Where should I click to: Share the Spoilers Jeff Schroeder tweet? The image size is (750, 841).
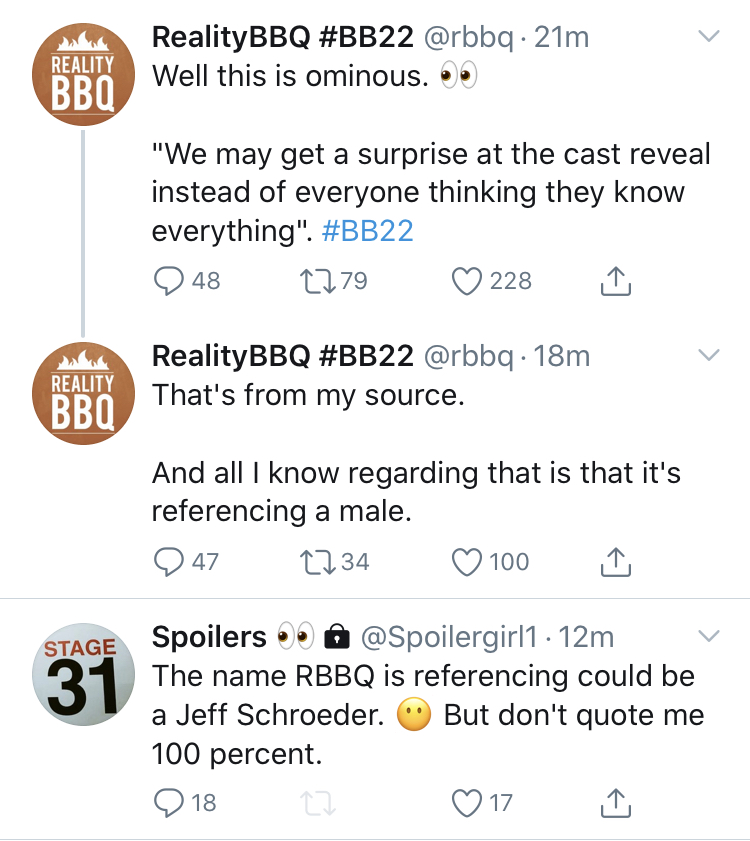(x=615, y=803)
